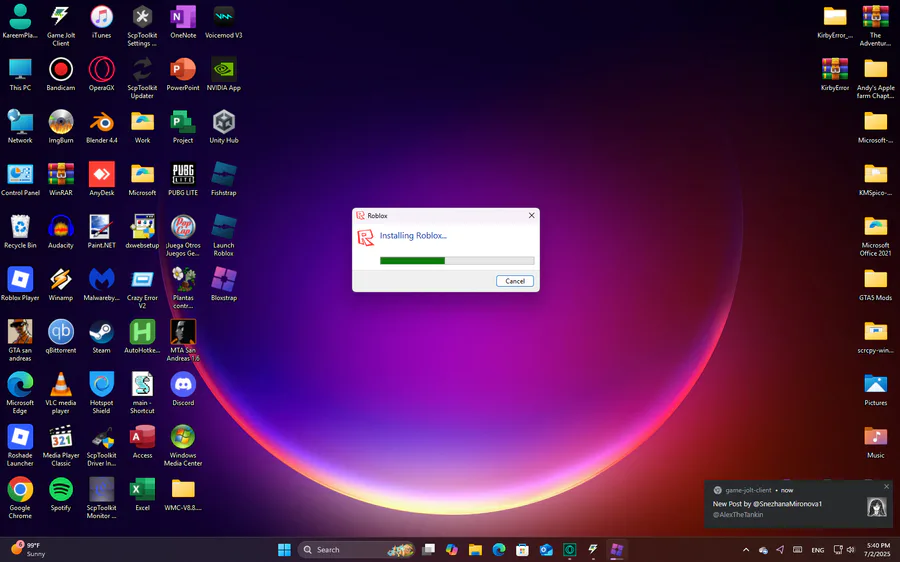Open the Windows Start menu

(x=284, y=549)
